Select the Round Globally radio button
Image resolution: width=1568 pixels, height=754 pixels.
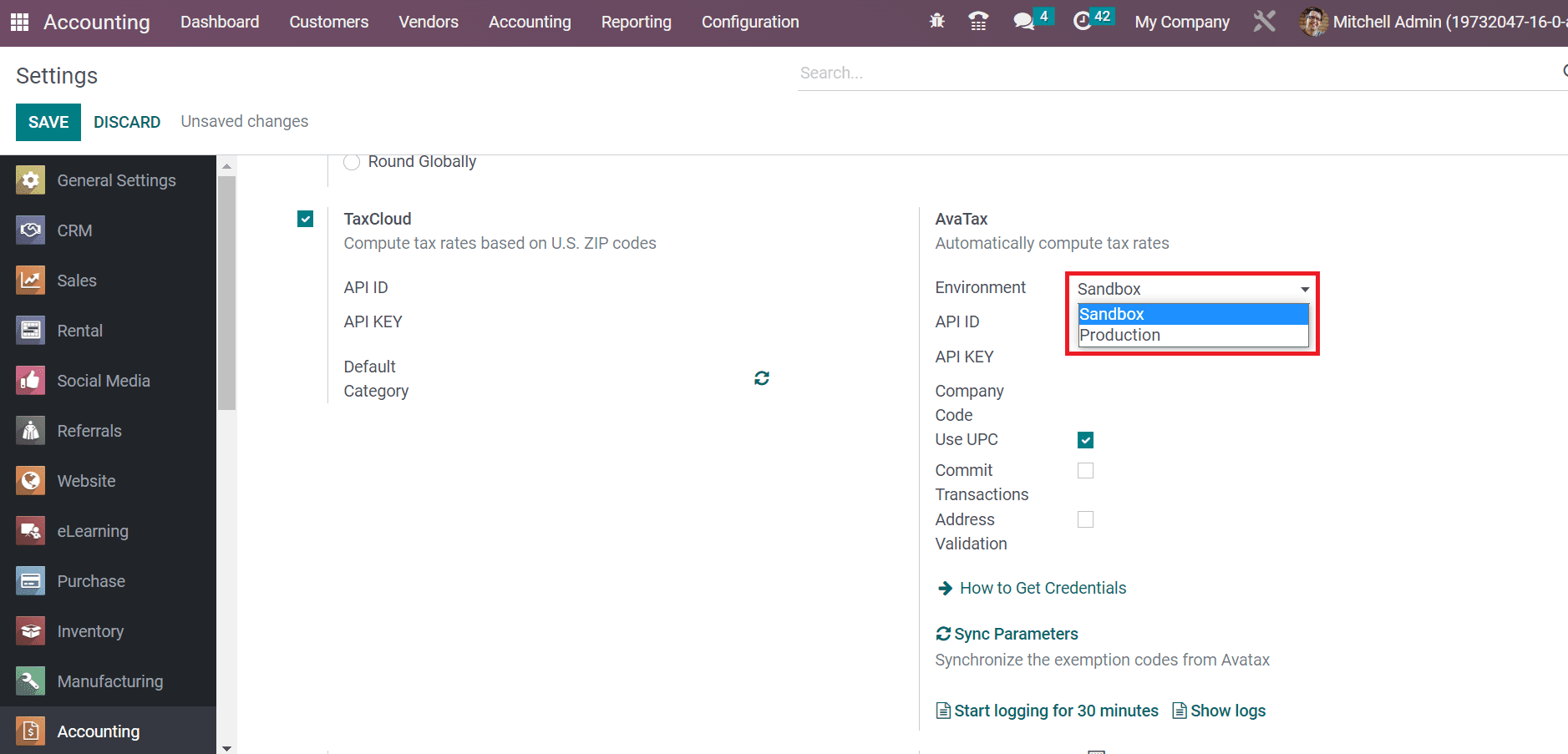(x=353, y=162)
